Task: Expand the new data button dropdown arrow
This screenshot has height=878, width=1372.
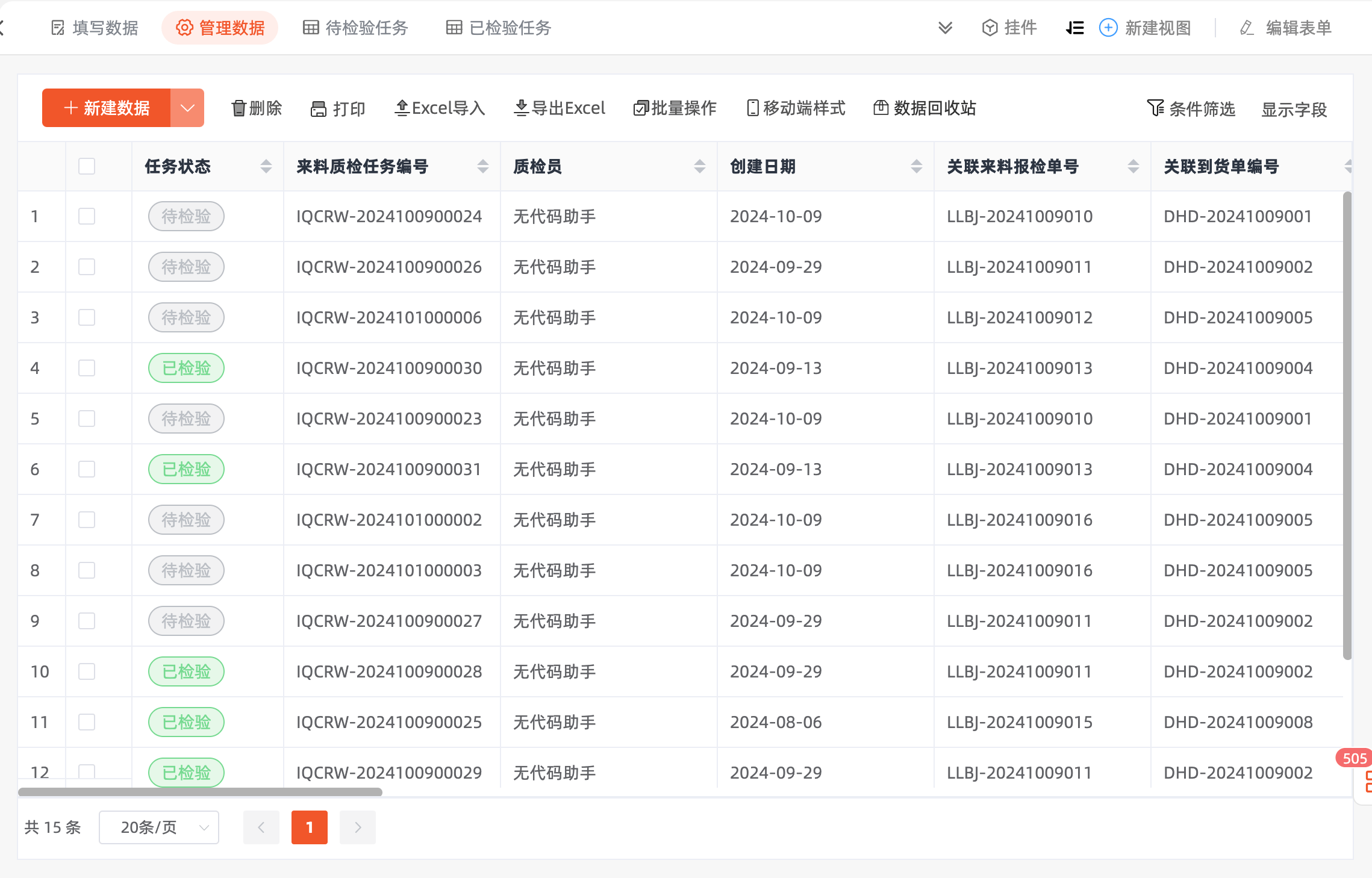Action: pyautogui.click(x=187, y=108)
